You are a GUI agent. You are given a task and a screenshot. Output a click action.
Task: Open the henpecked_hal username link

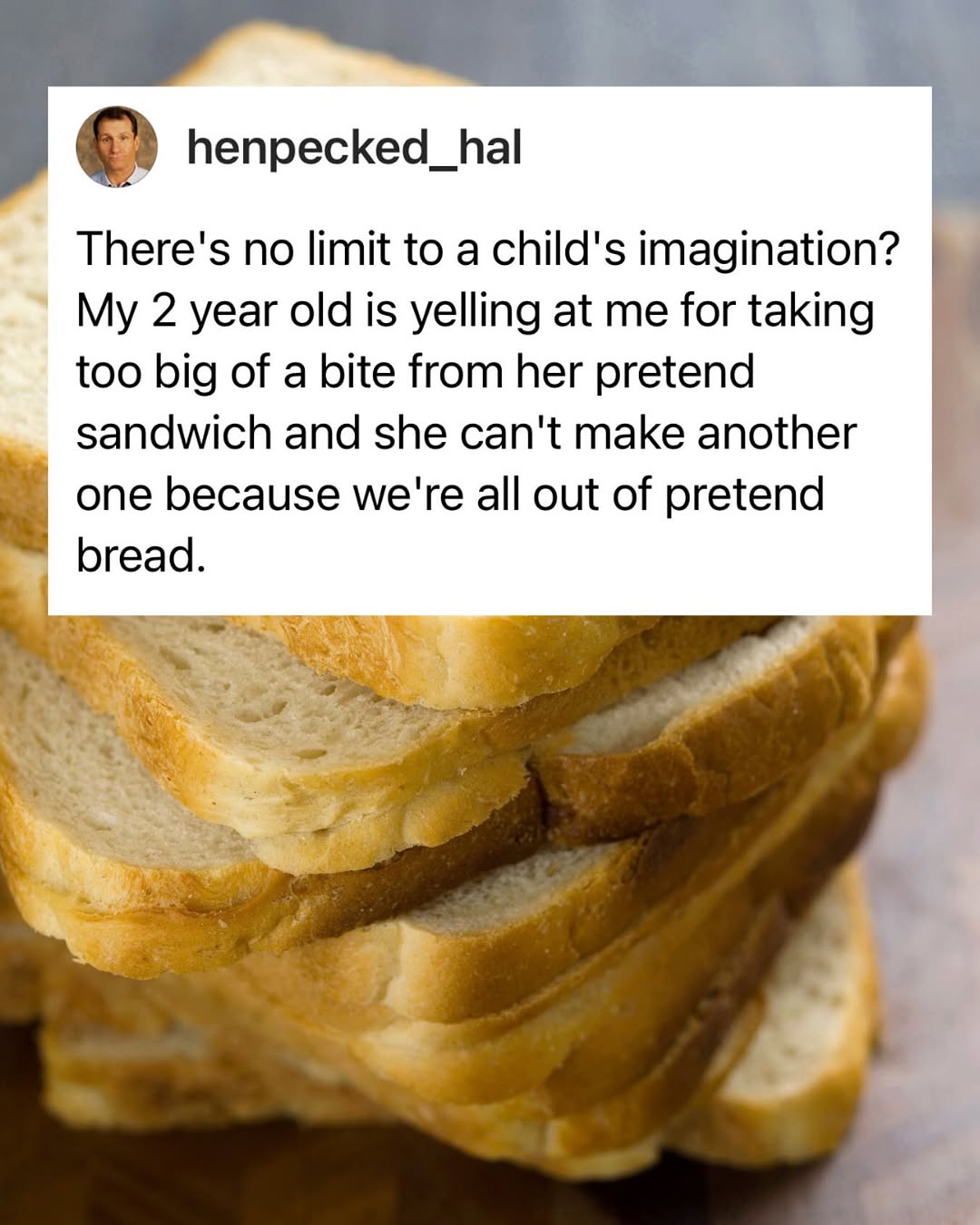pos(354,148)
